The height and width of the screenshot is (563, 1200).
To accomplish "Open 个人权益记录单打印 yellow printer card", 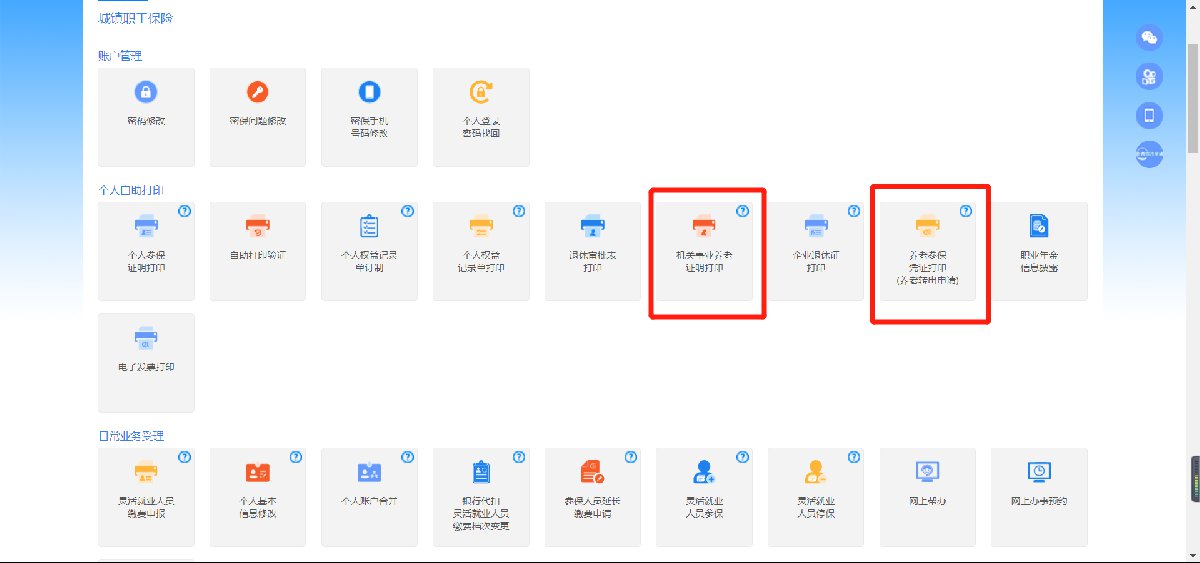I will click(481, 251).
